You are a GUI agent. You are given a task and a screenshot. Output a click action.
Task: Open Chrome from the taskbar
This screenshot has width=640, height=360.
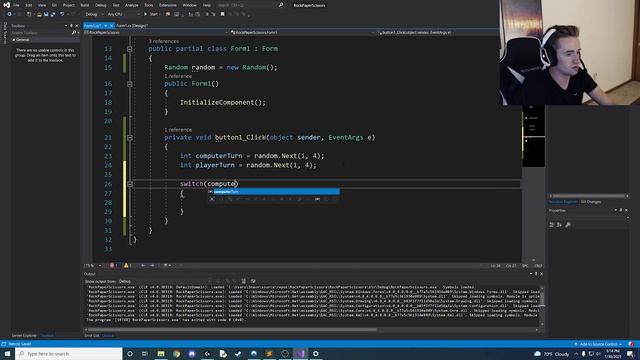(x=176, y=353)
